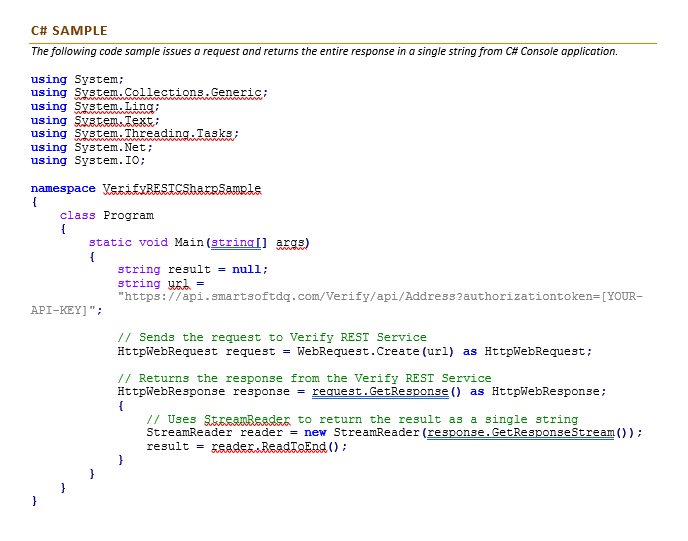Click the 'string url =' line
This screenshot has height=541, width=688.
161,283
